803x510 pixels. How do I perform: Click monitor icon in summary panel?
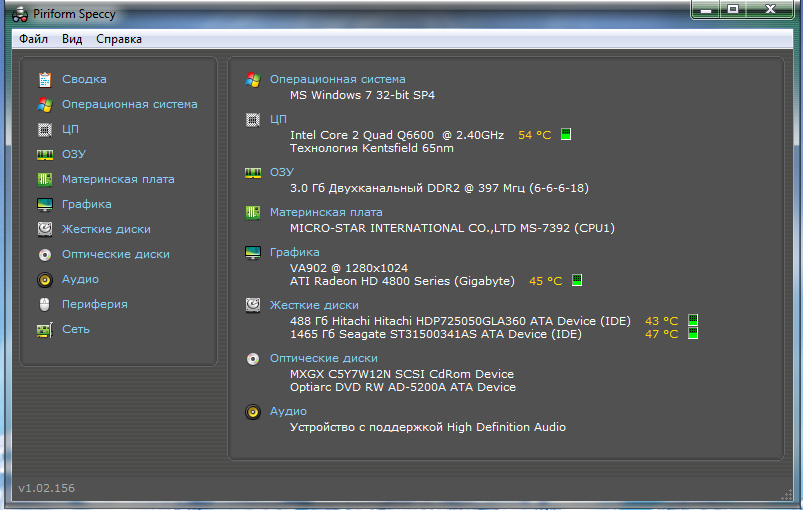point(253,253)
